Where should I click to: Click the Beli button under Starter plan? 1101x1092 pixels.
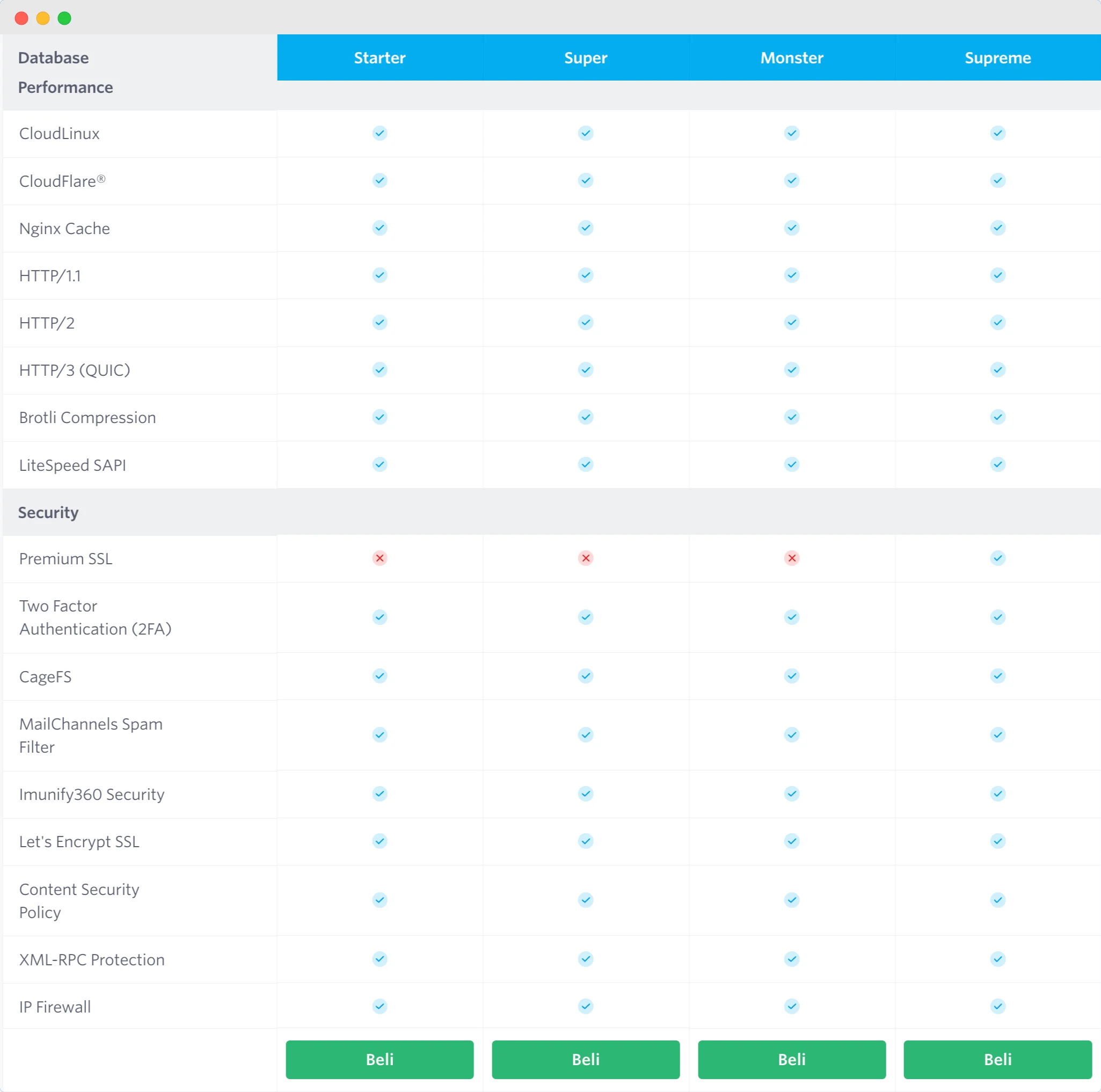[380, 1059]
